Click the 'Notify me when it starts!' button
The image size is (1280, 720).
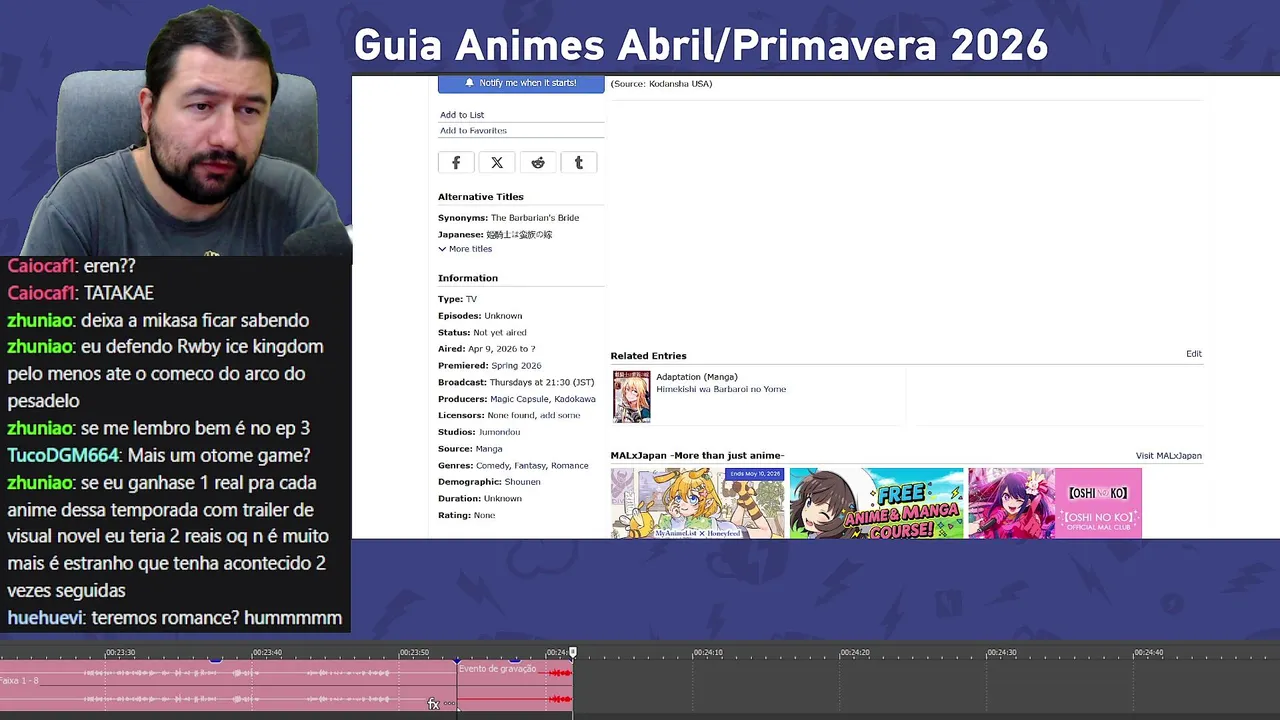(x=521, y=83)
